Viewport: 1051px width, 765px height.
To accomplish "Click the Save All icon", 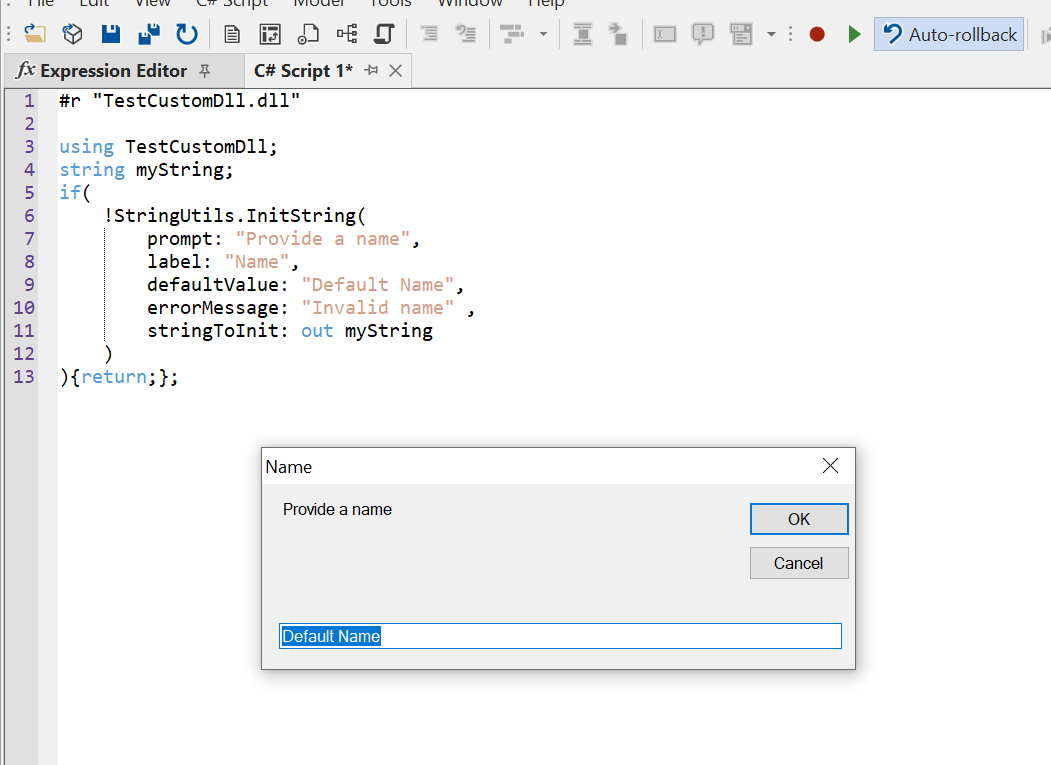I will [x=150, y=33].
